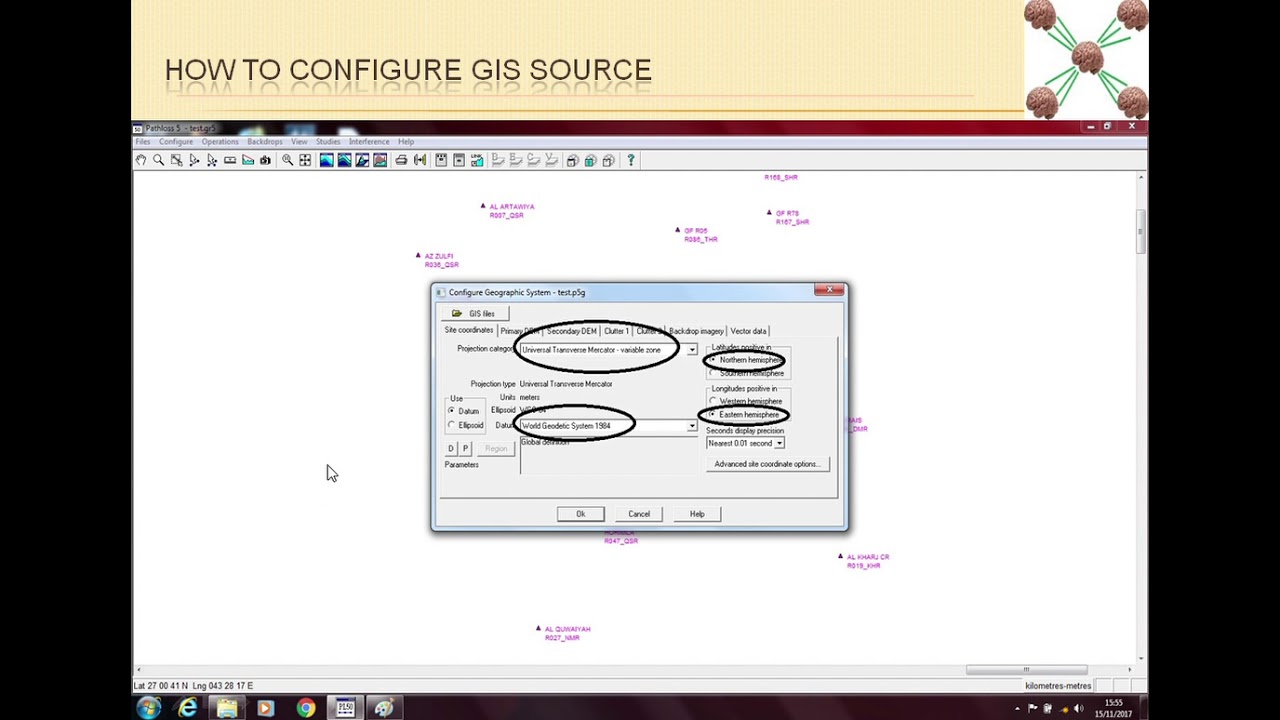This screenshot has height=720, width=1280.
Task: Select the hand pan tool
Action: tap(140, 160)
